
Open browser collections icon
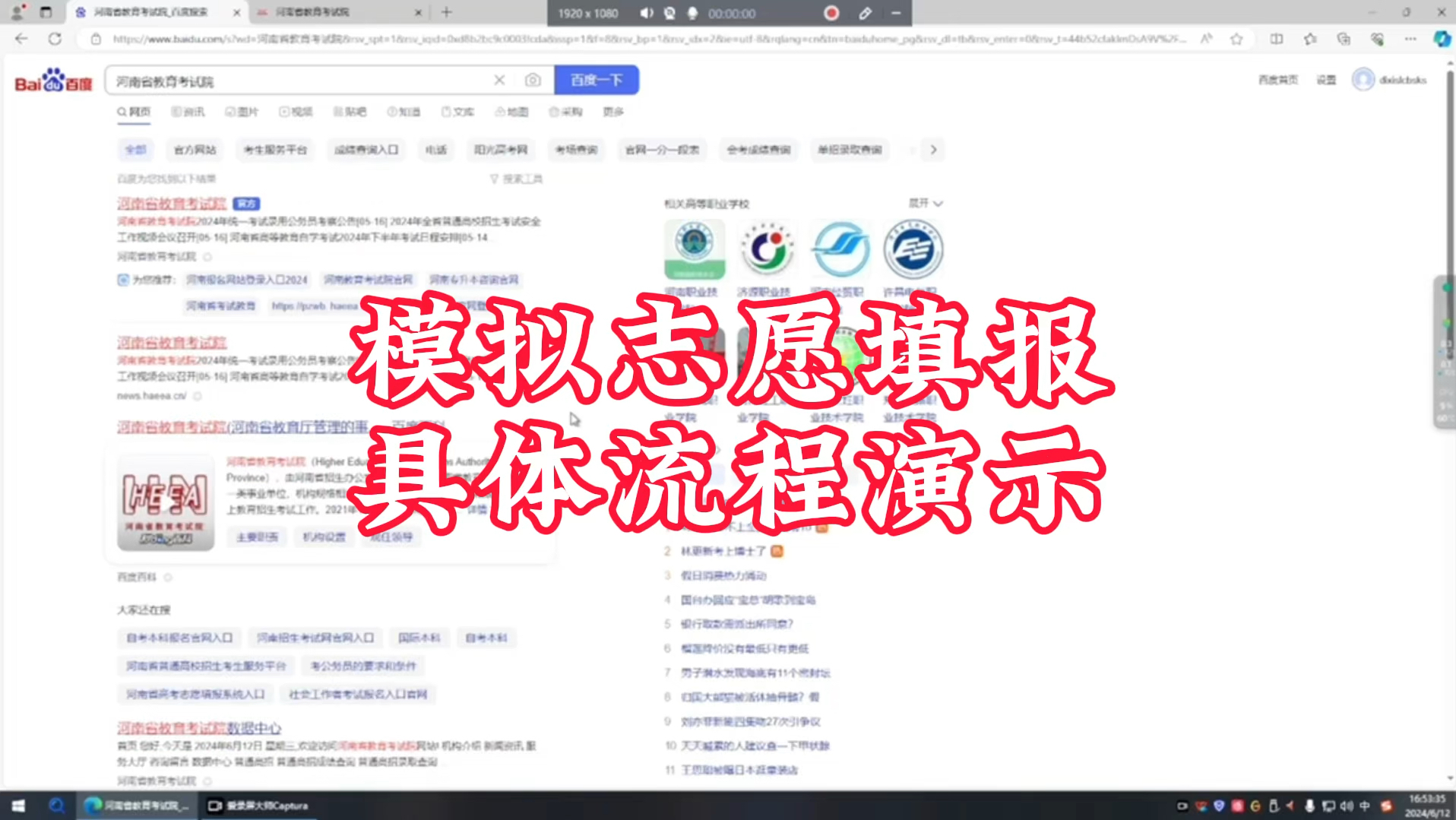coord(1344,39)
